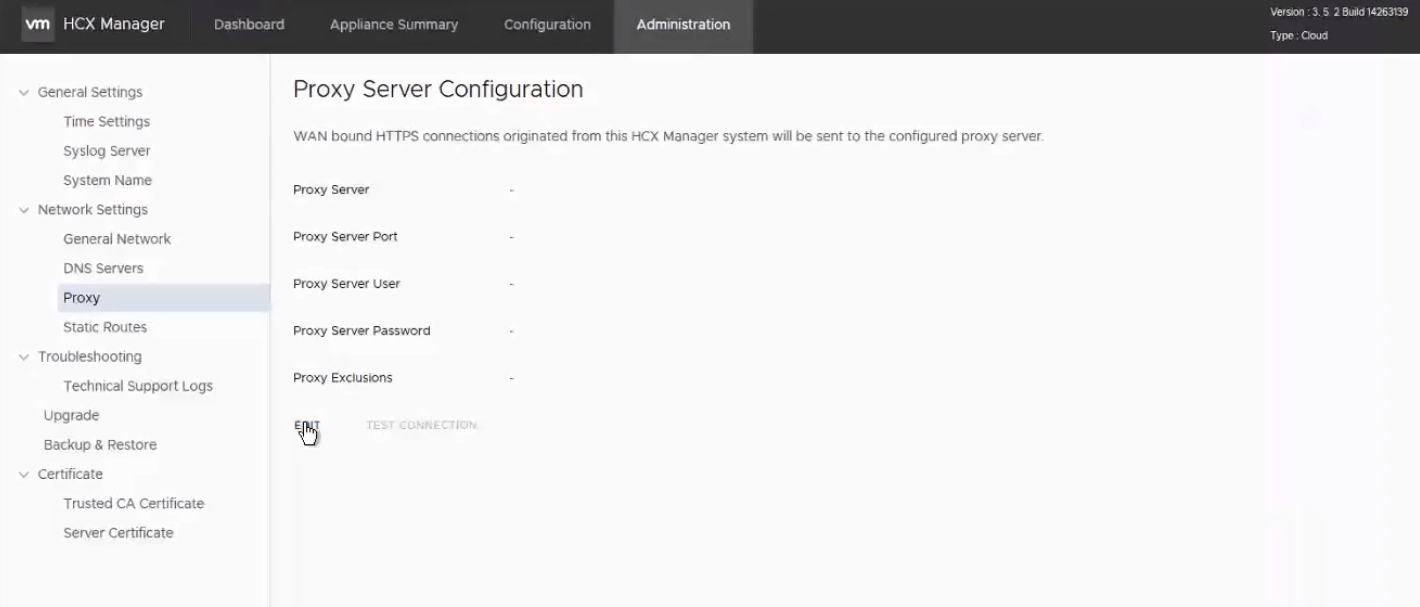Image resolution: width=1420 pixels, height=607 pixels.
Task: Select the Administration tab
Action: point(683,25)
